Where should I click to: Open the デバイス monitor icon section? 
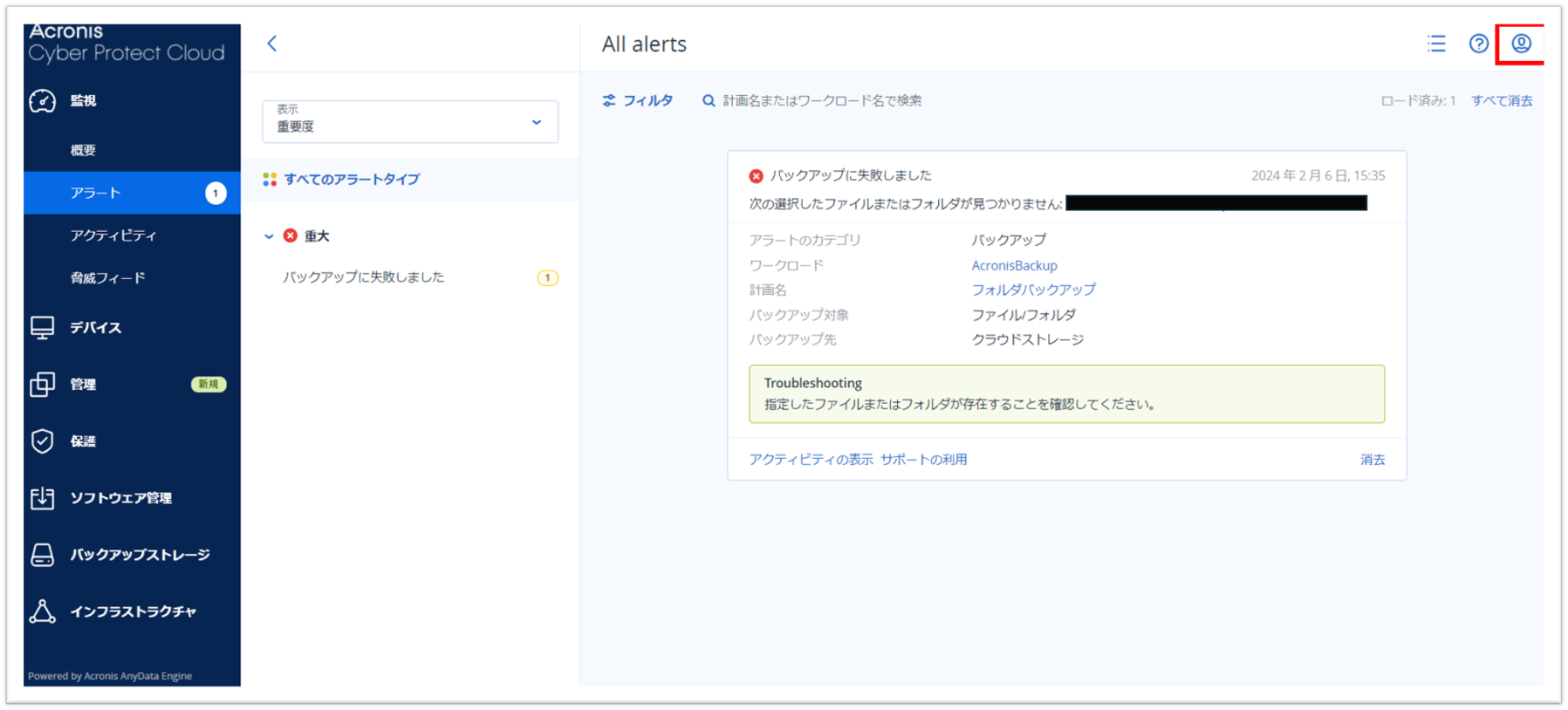tap(42, 328)
